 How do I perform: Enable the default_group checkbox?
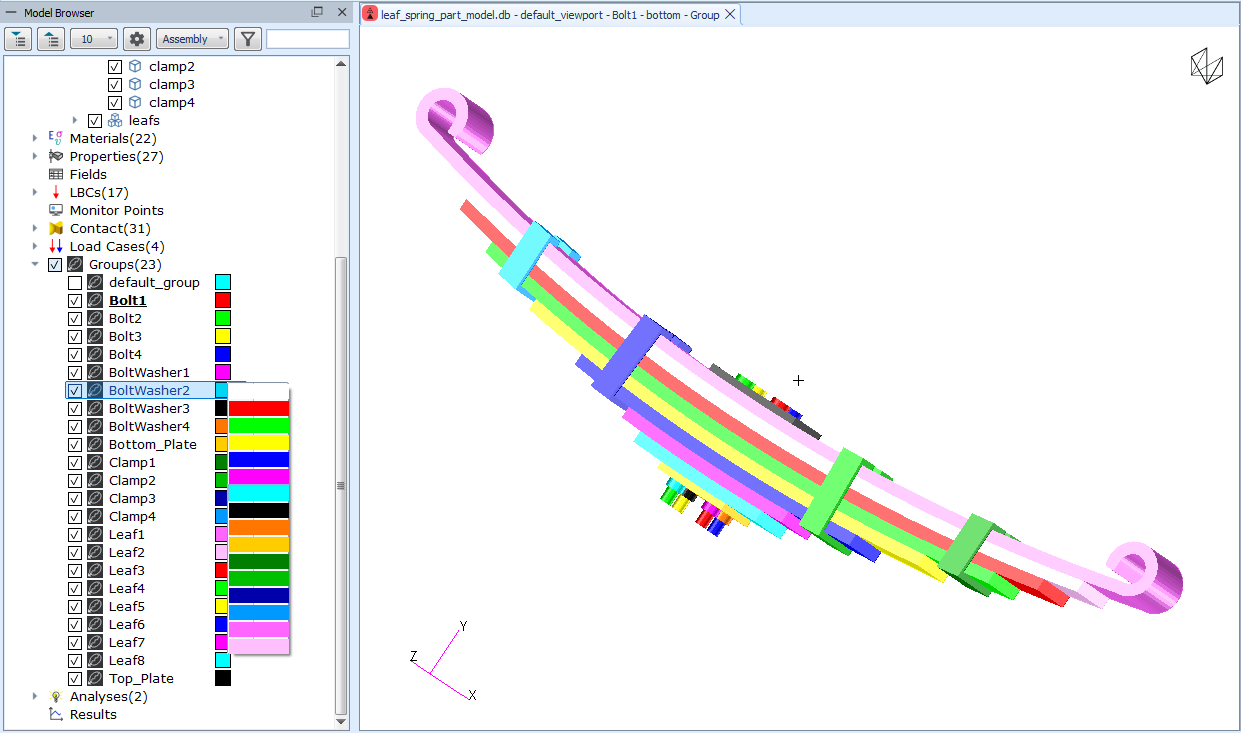click(x=75, y=283)
